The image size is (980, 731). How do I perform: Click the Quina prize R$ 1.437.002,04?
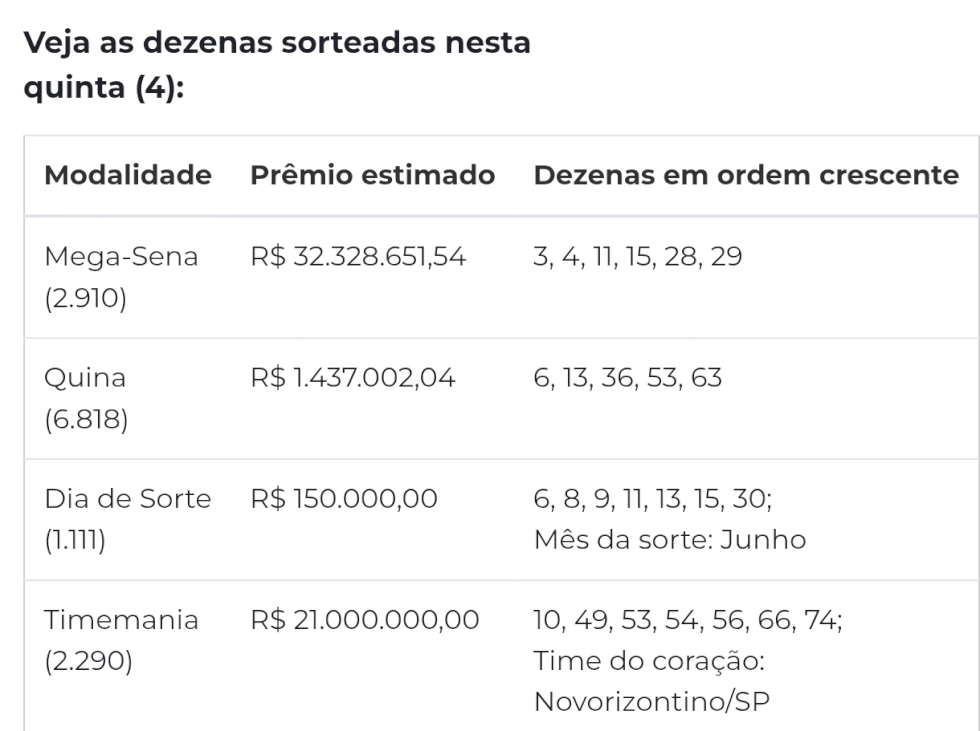tap(352, 378)
